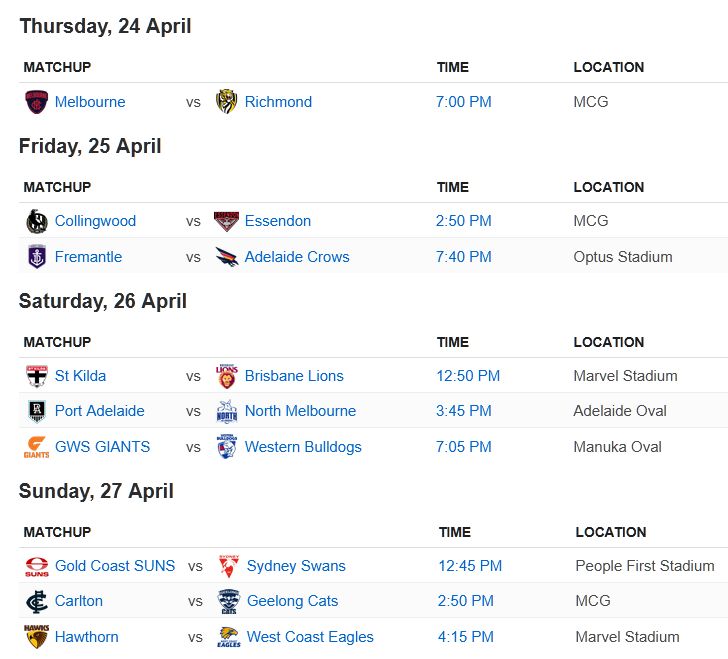Open the Western Bulldogs team link
This screenshot has width=728, height=659.
[303, 447]
